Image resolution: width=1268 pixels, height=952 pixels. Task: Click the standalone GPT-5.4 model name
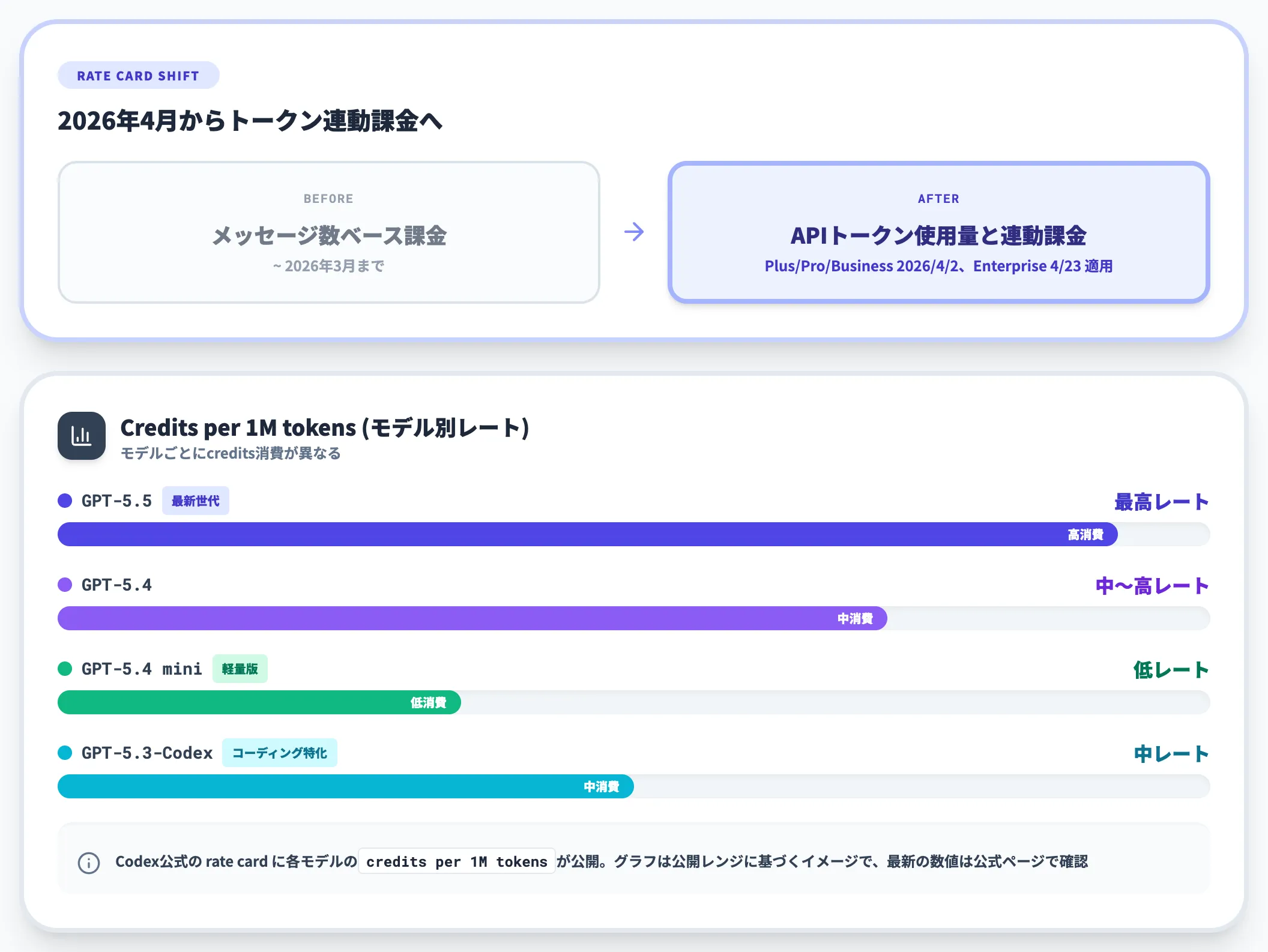[x=116, y=585]
